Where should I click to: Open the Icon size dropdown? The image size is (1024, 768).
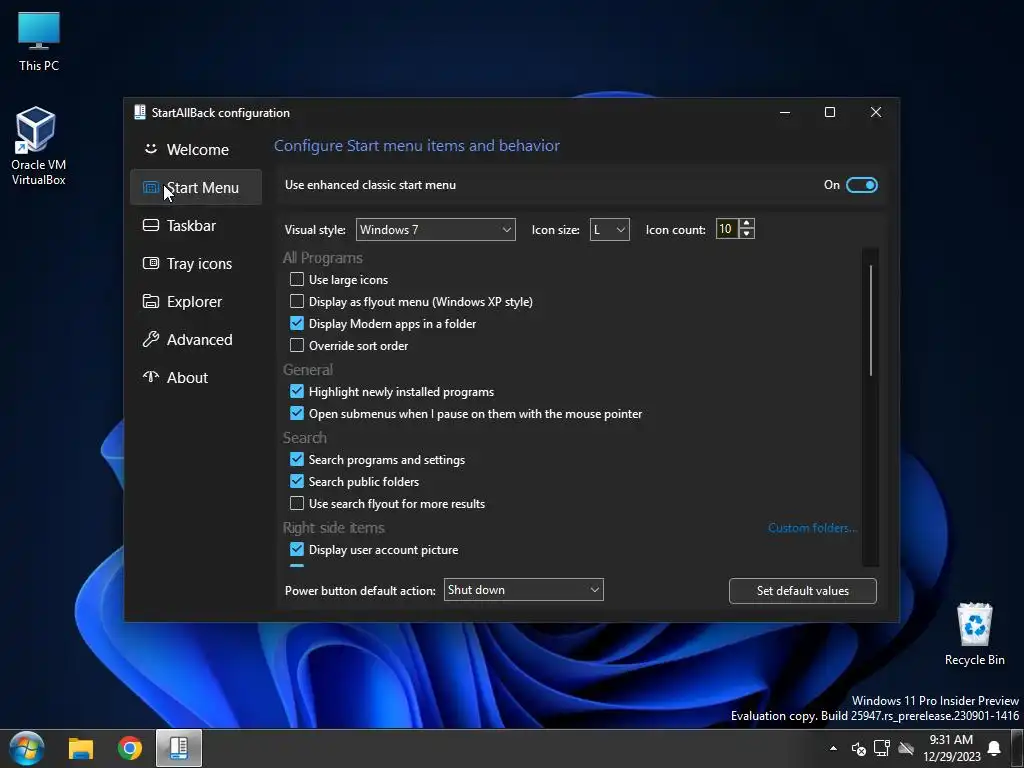click(609, 229)
